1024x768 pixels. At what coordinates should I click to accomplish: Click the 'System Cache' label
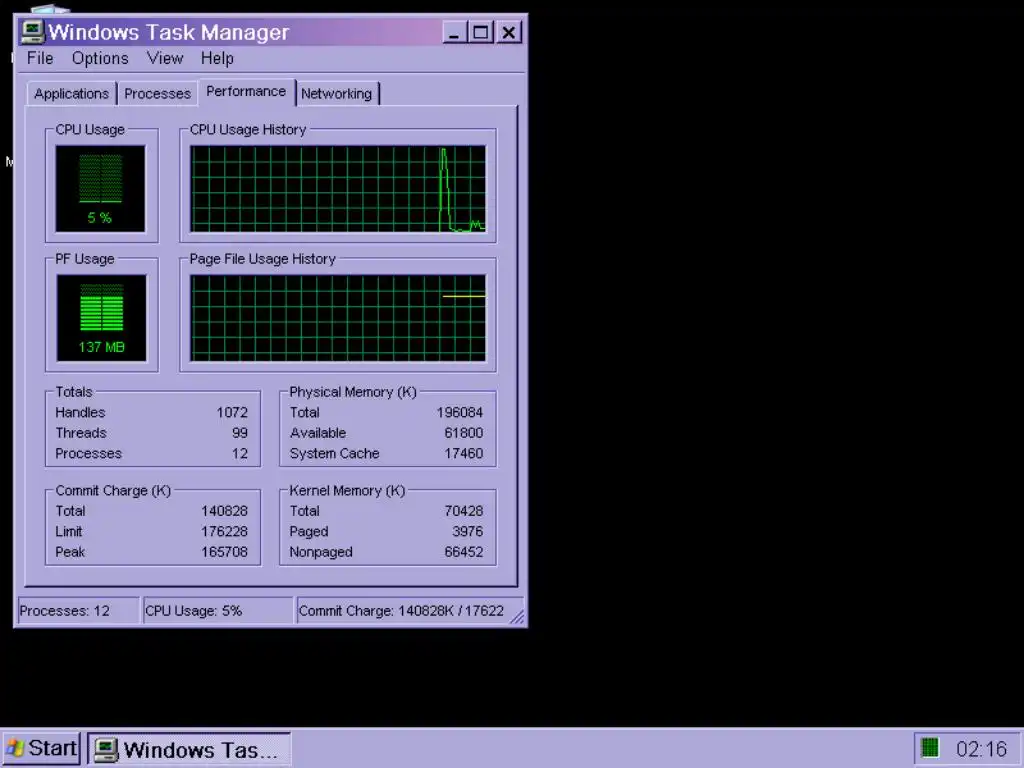[334, 453]
